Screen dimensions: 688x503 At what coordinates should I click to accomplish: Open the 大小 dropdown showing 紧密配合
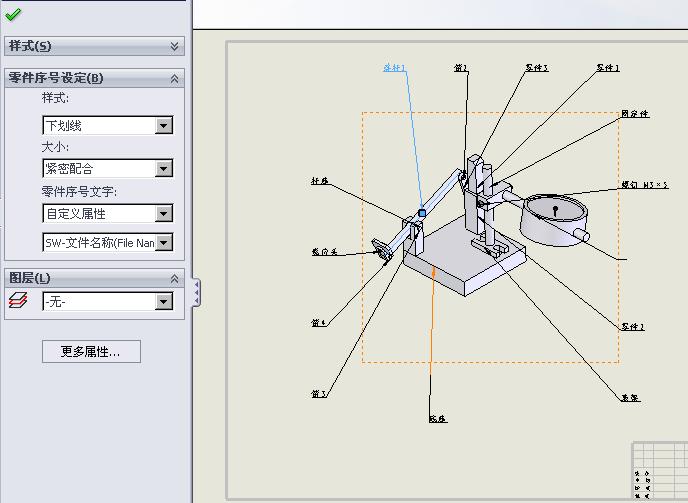(164, 168)
